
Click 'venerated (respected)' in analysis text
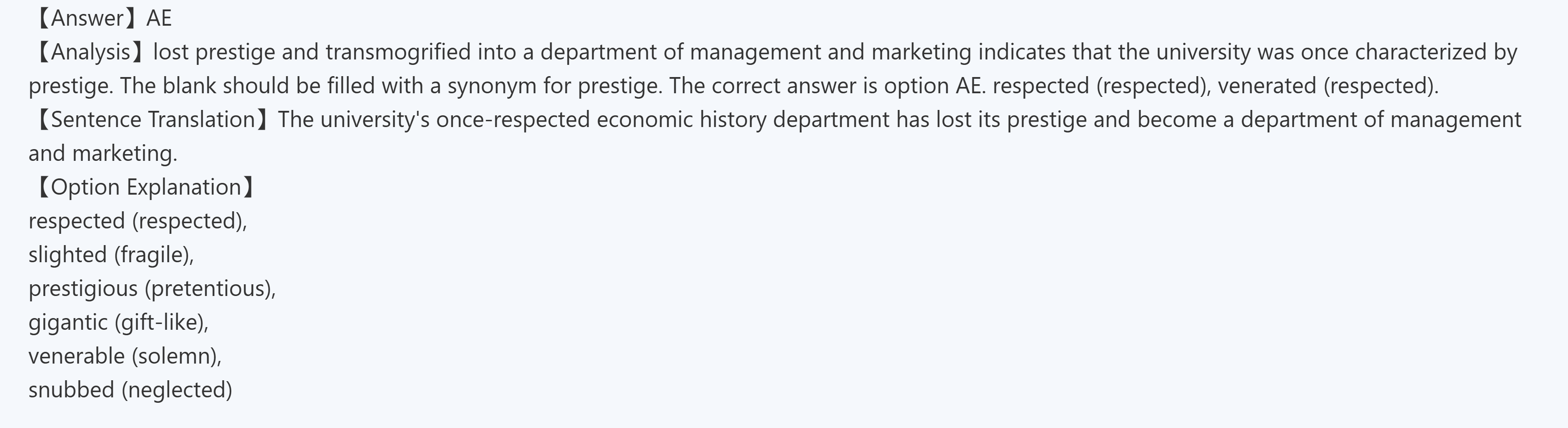(x=1327, y=86)
